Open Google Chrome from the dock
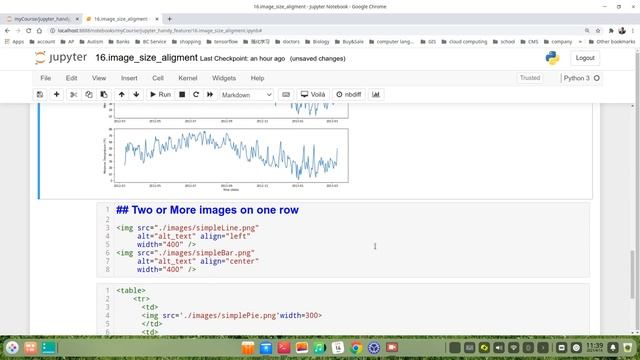This screenshot has width=640, height=360. pos(356,348)
